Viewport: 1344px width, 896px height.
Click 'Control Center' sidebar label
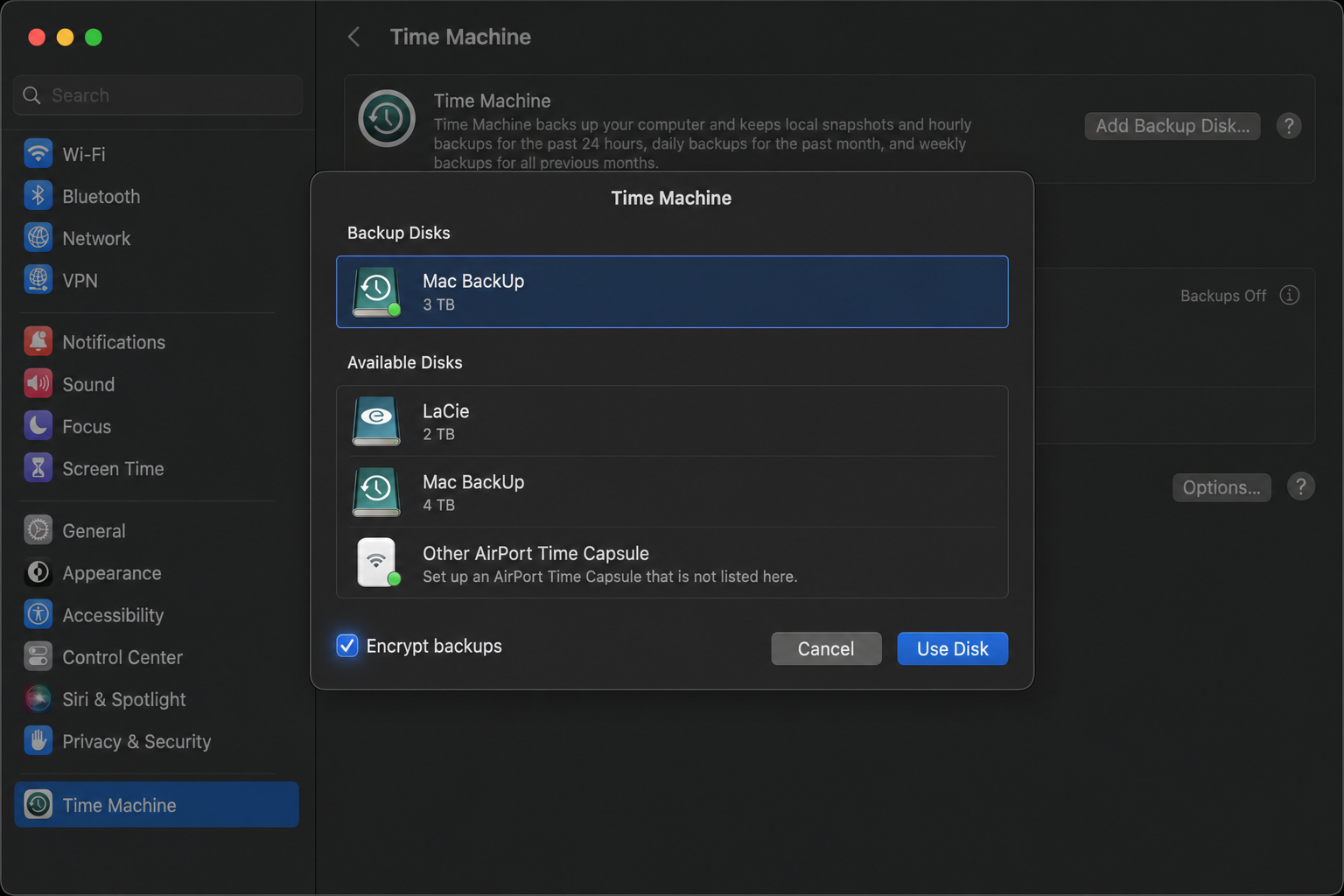122,657
